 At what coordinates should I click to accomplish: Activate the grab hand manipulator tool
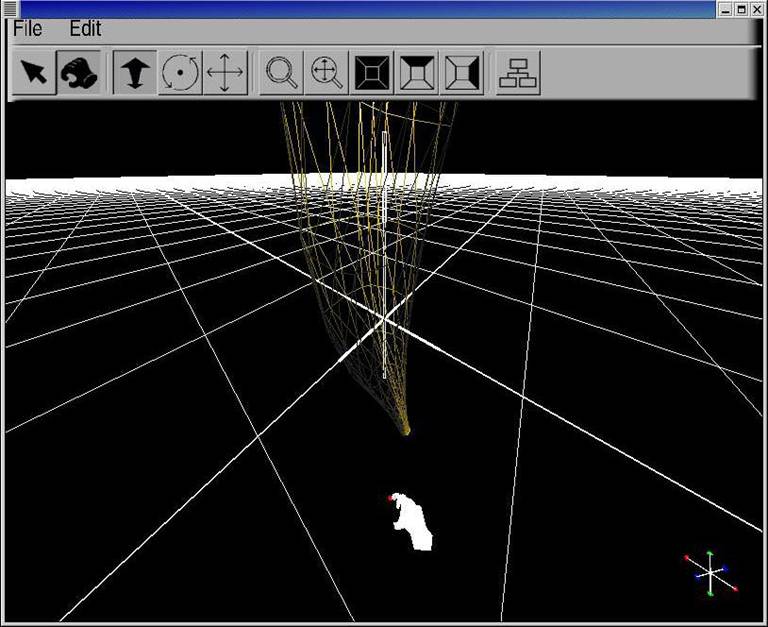pos(79,72)
